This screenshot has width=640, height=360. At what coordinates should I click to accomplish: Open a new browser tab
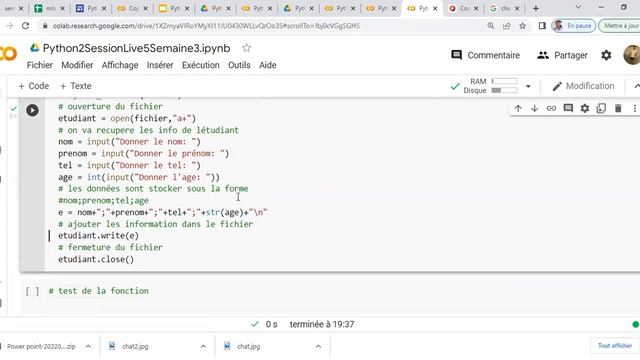tap(536, 8)
